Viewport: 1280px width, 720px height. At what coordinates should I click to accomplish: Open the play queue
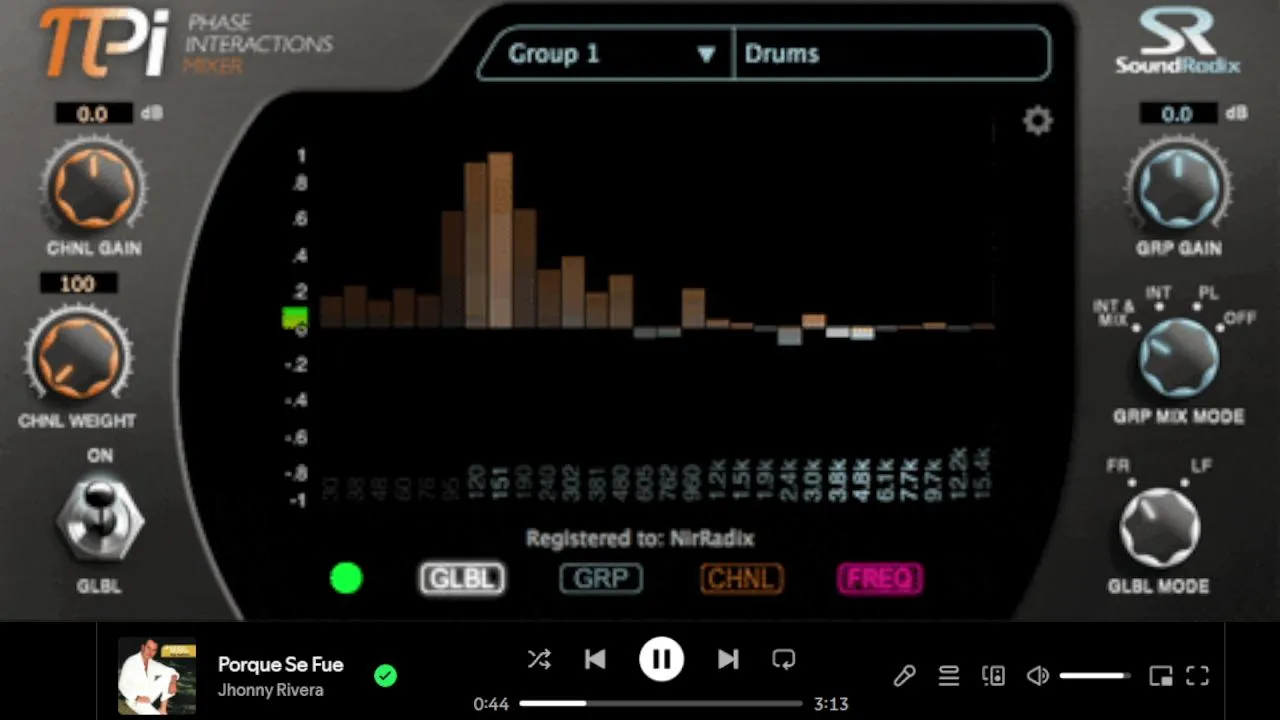[949, 676]
